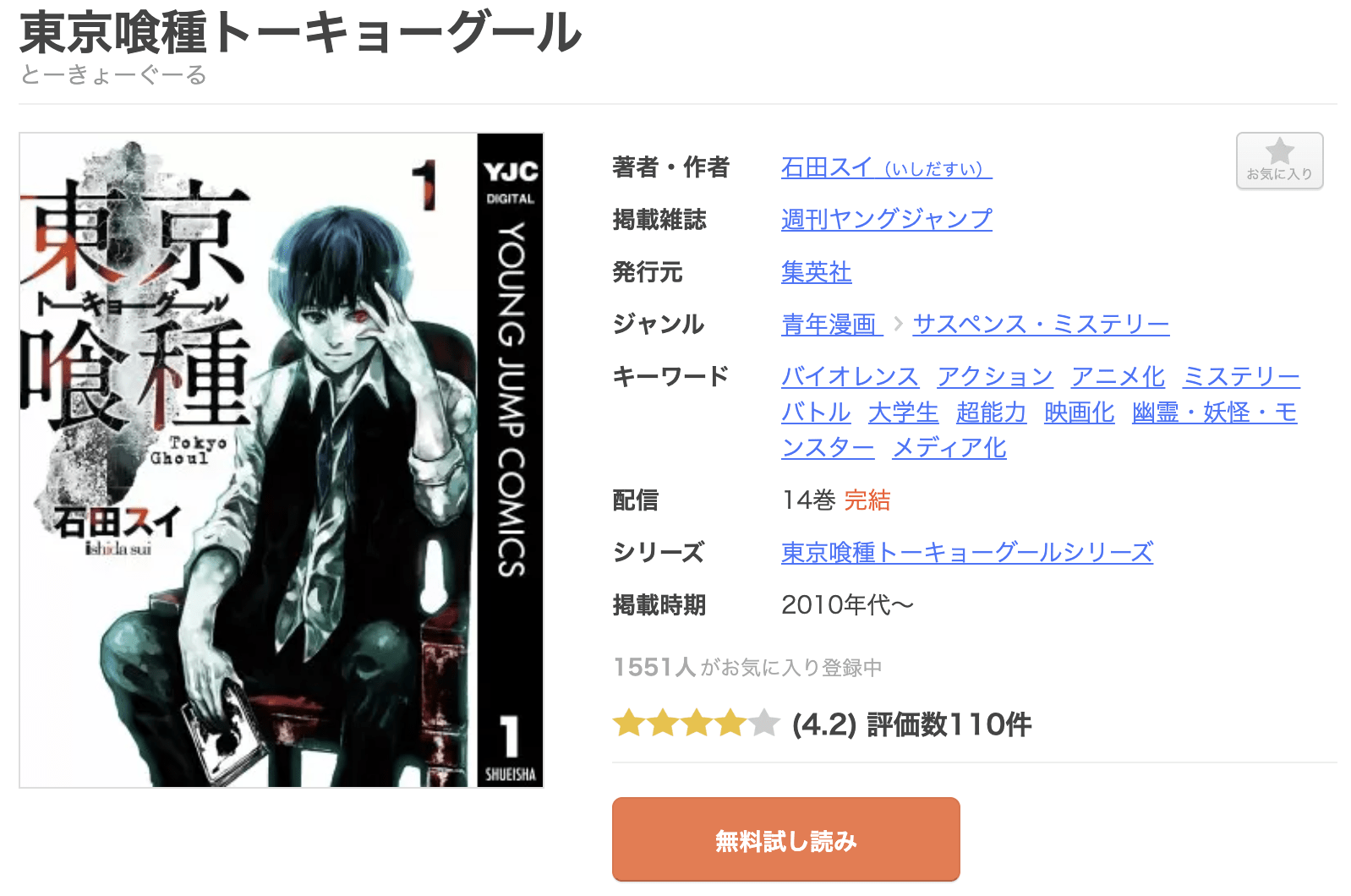Click keyword バイオレンス
This screenshot has width=1351, height=896.
click(850, 376)
